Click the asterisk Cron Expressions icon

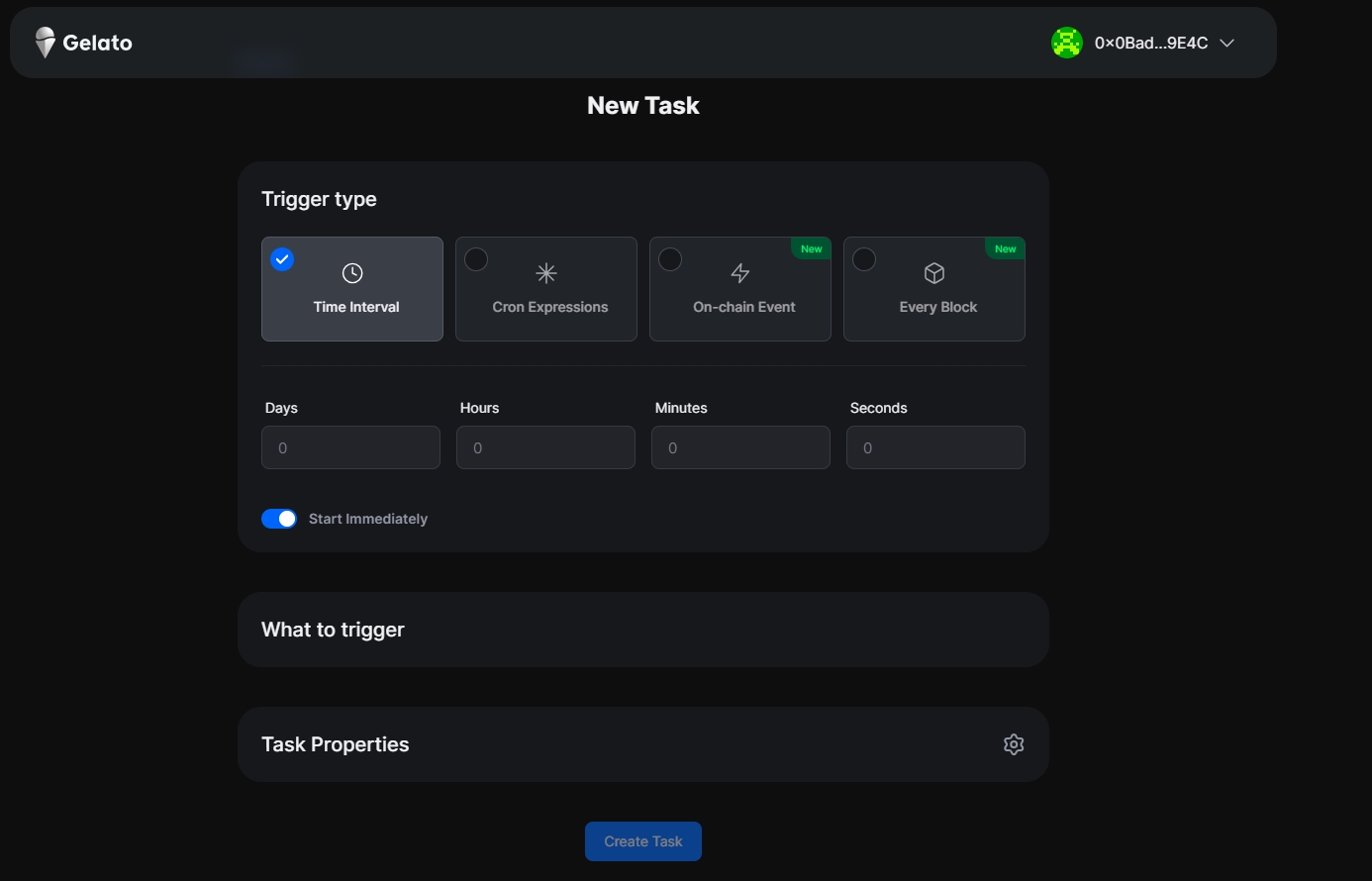pyautogui.click(x=546, y=273)
